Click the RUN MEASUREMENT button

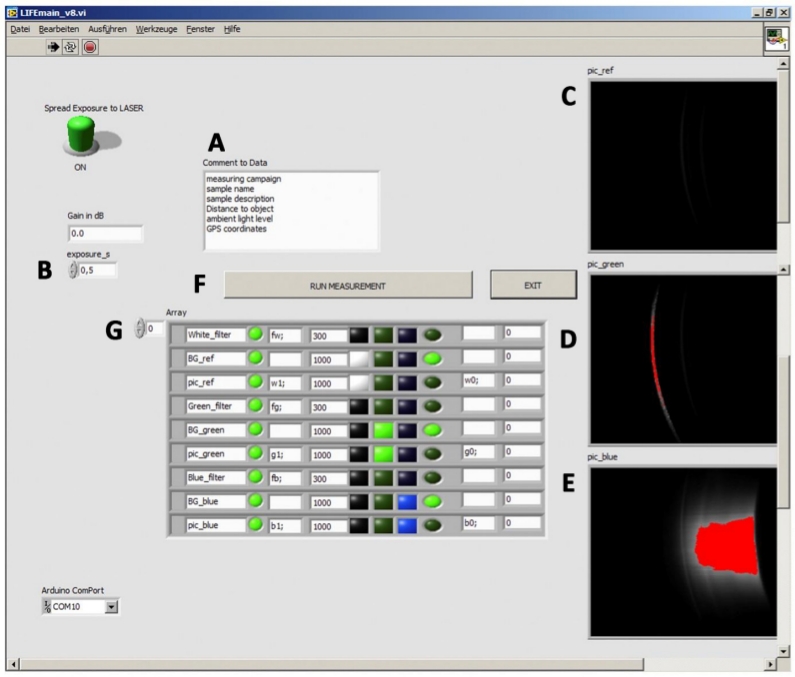pos(348,286)
